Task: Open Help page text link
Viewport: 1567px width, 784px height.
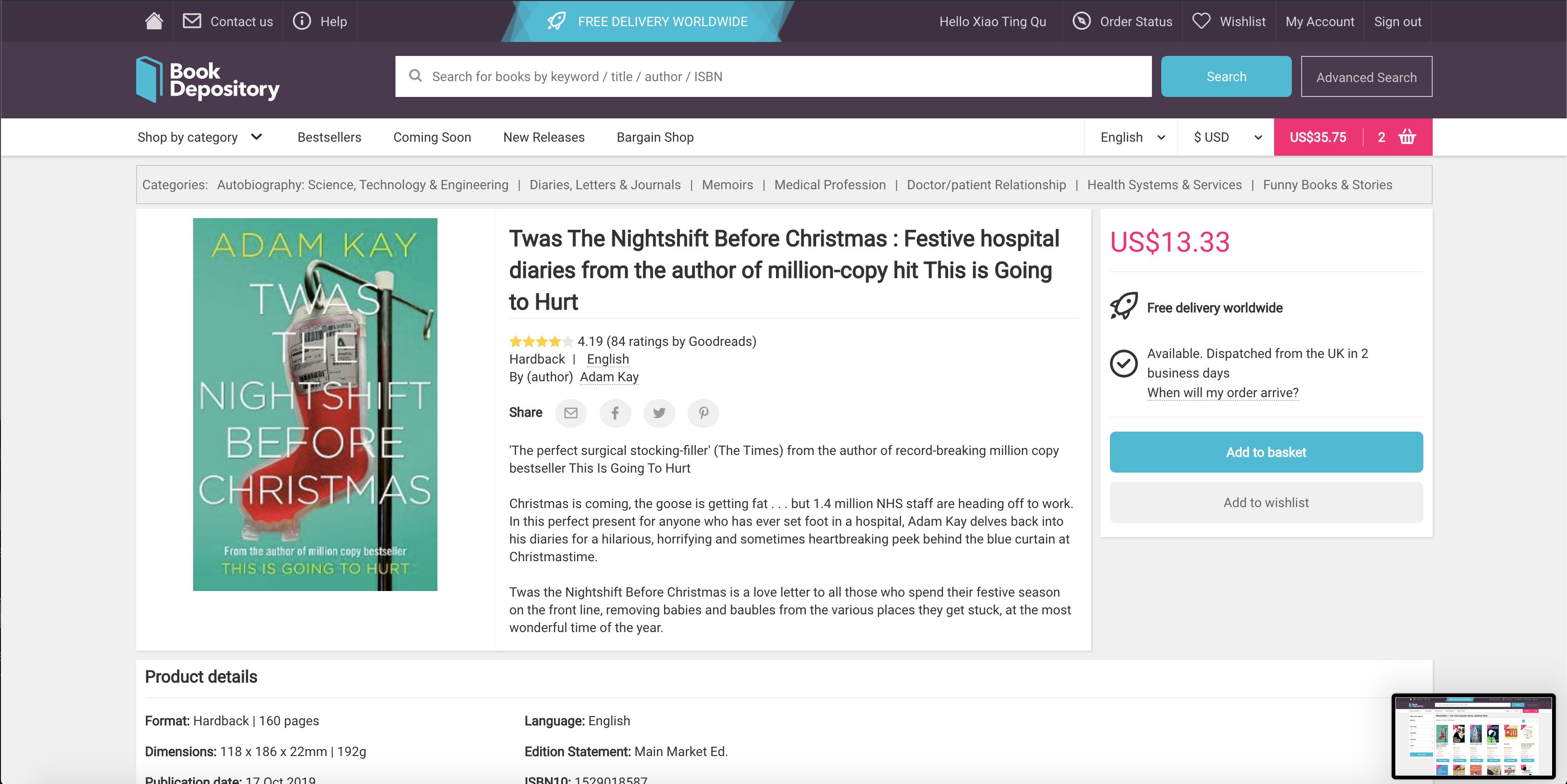Action: (x=333, y=22)
